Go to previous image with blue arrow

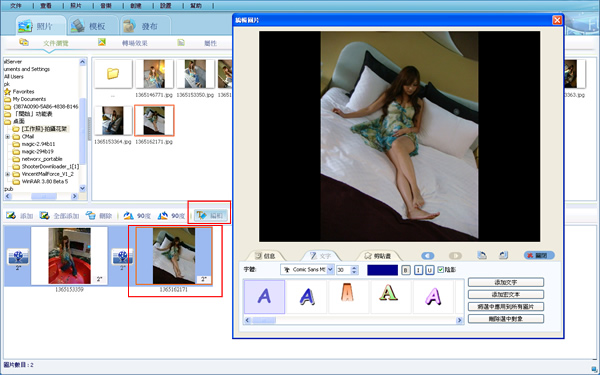(427, 256)
